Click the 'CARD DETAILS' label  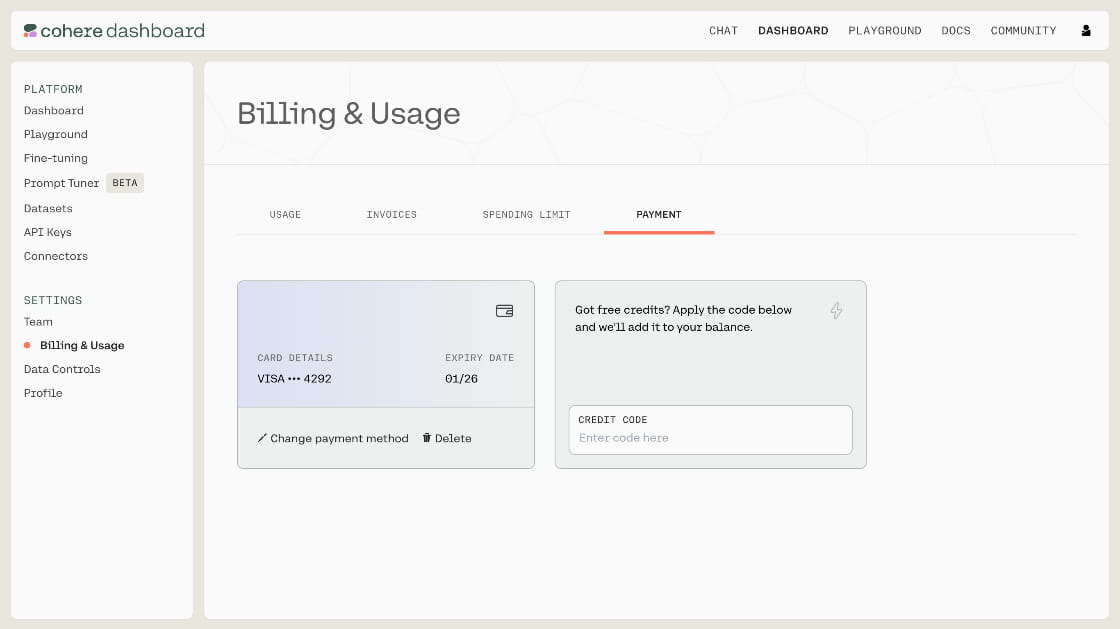[x=295, y=358]
